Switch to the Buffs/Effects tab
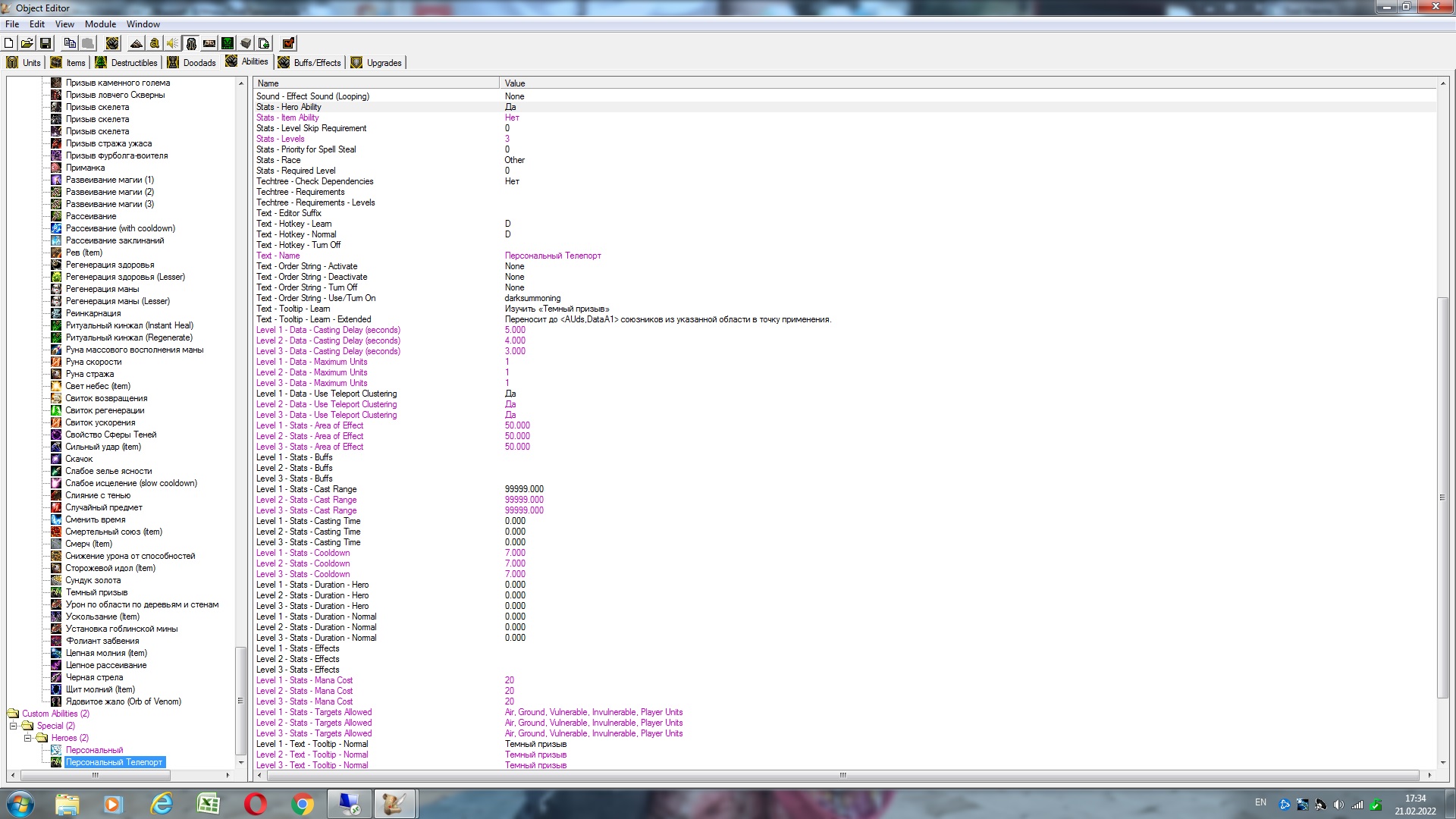Viewport: 1456px width, 819px height. 309,62
